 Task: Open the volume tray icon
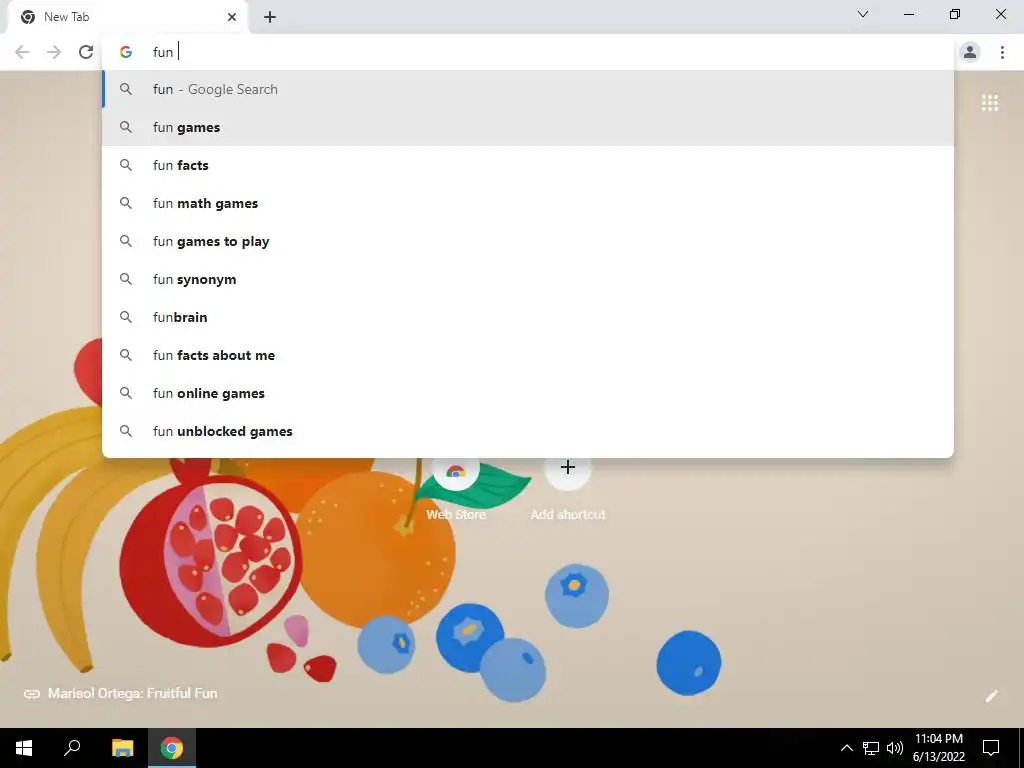click(895, 748)
